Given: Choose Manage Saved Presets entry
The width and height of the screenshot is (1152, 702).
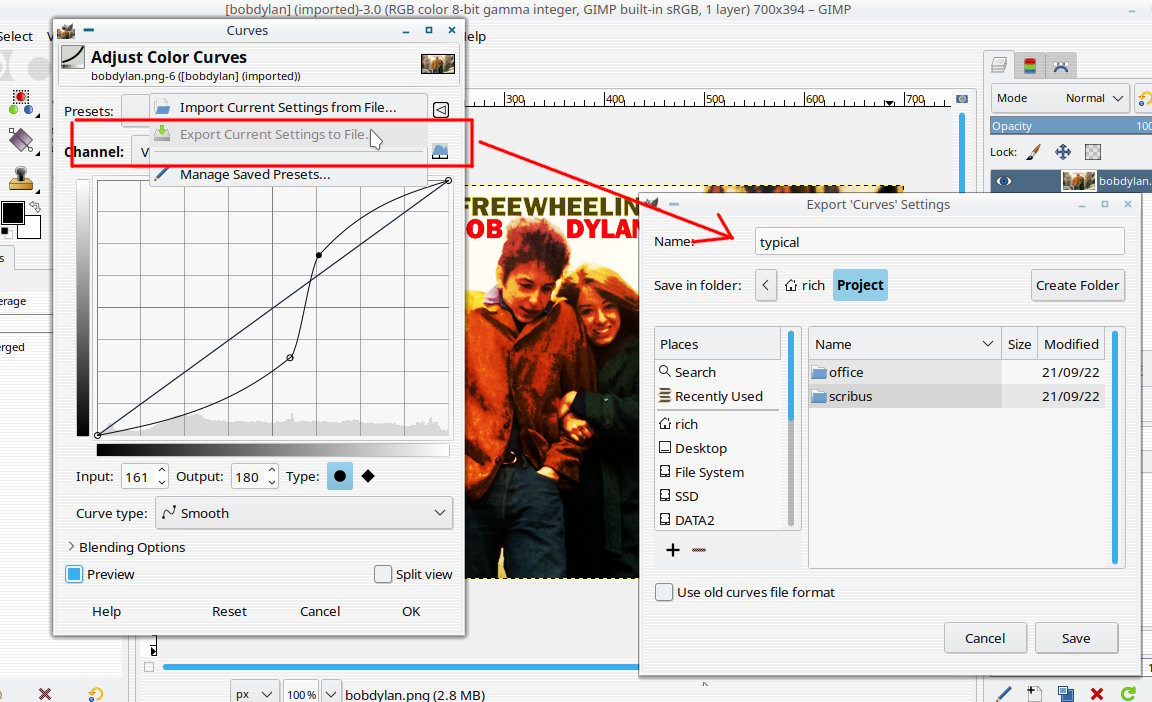Looking at the screenshot, I should tap(288, 175).
